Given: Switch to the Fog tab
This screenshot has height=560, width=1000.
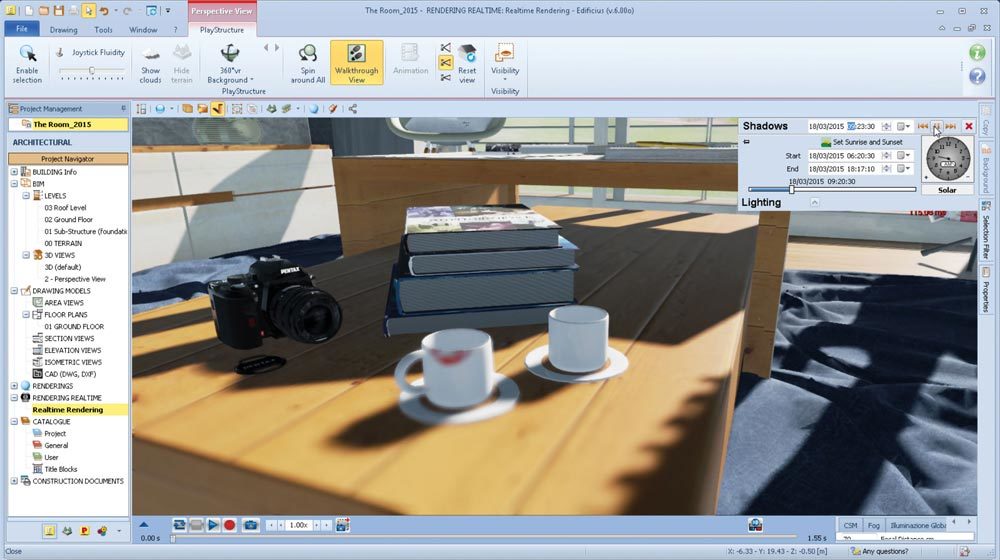Looking at the screenshot, I should 875,525.
